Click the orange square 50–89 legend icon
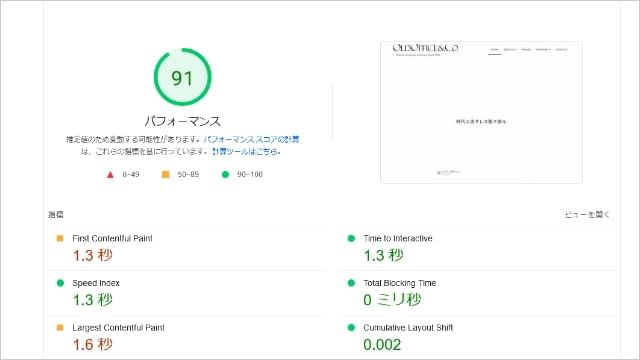The image size is (640, 360). click(x=165, y=174)
